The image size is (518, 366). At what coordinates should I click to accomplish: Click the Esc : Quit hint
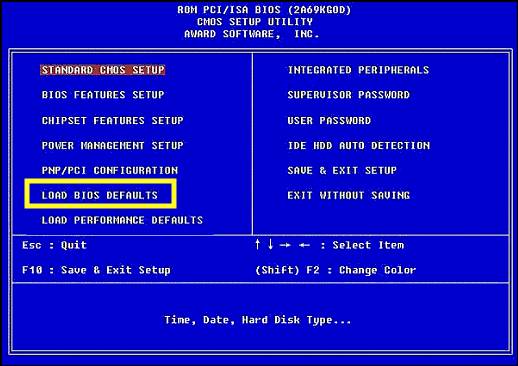[x=54, y=245]
